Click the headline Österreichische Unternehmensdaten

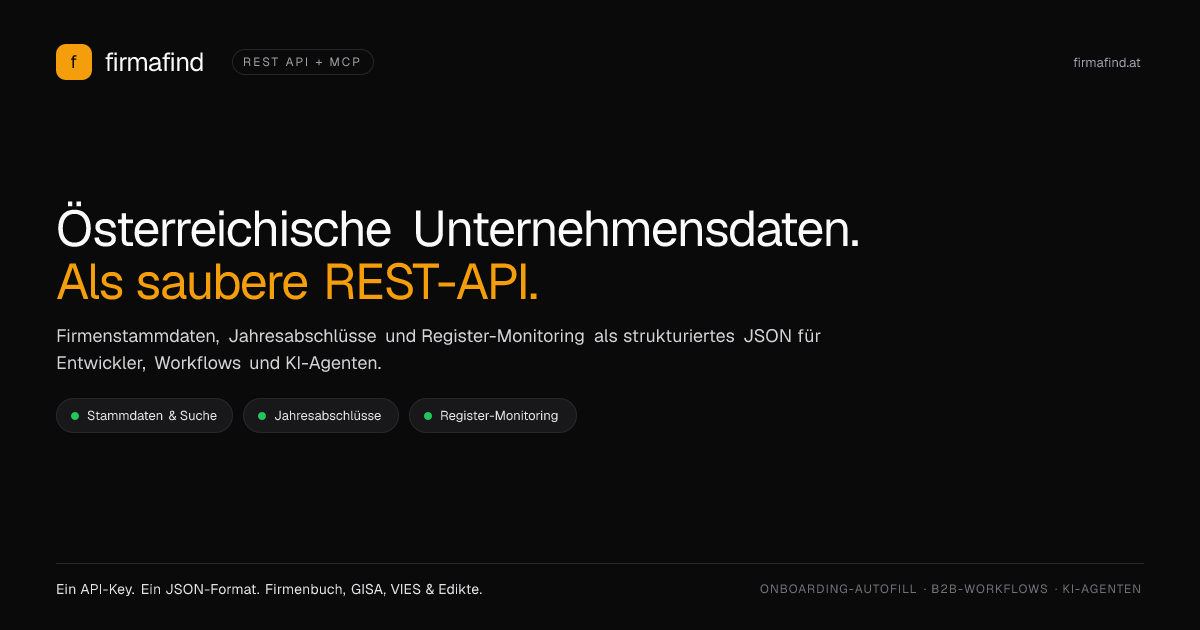click(458, 230)
